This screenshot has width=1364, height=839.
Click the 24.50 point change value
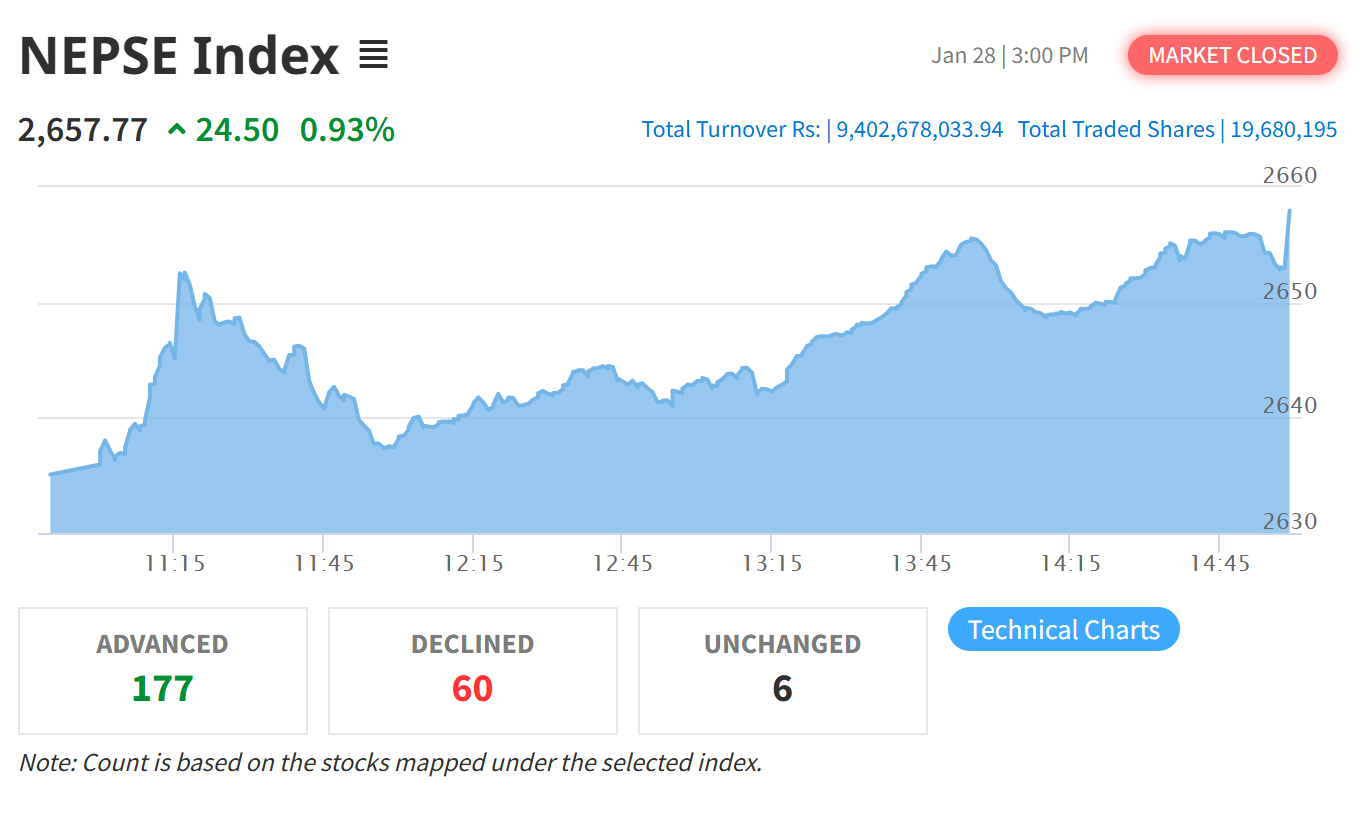237,130
